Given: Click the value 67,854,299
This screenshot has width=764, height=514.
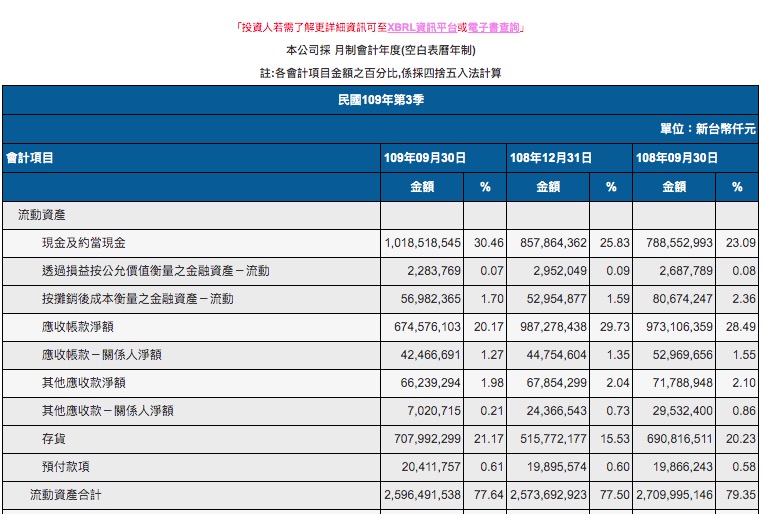Looking at the screenshot, I should [556, 383].
